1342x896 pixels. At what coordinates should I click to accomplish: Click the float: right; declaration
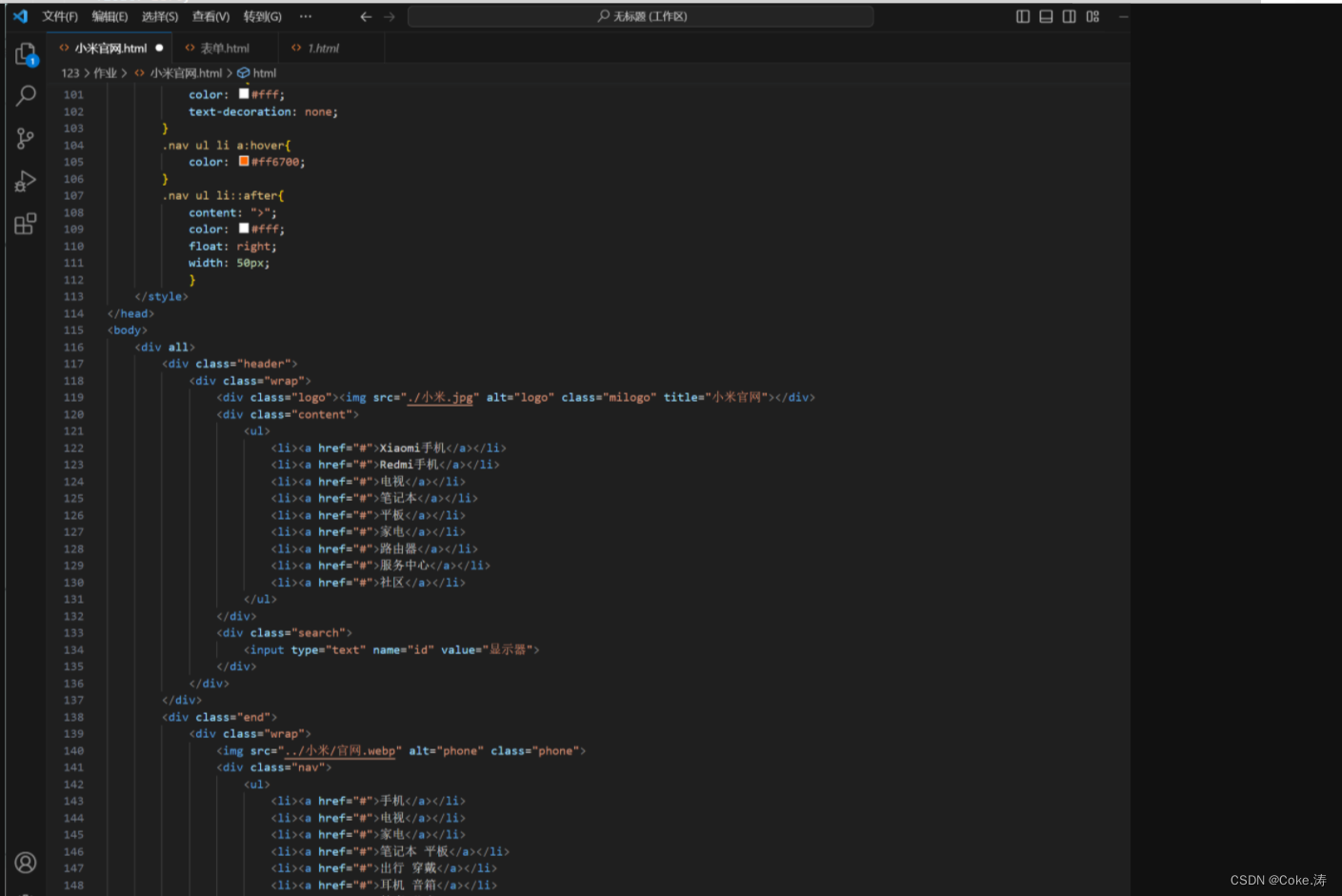point(232,246)
